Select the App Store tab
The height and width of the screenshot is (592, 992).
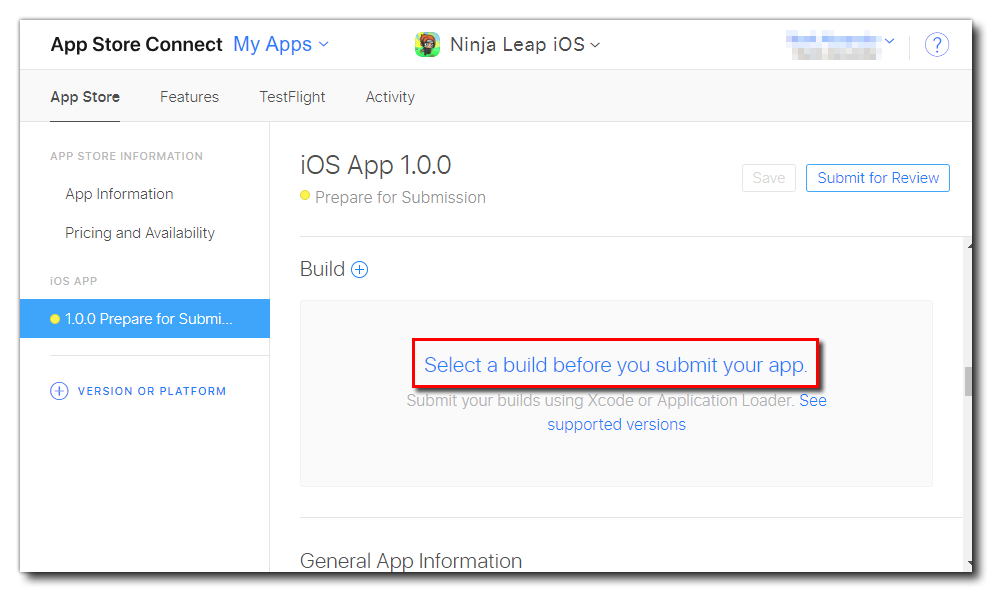pyautogui.click(x=85, y=97)
